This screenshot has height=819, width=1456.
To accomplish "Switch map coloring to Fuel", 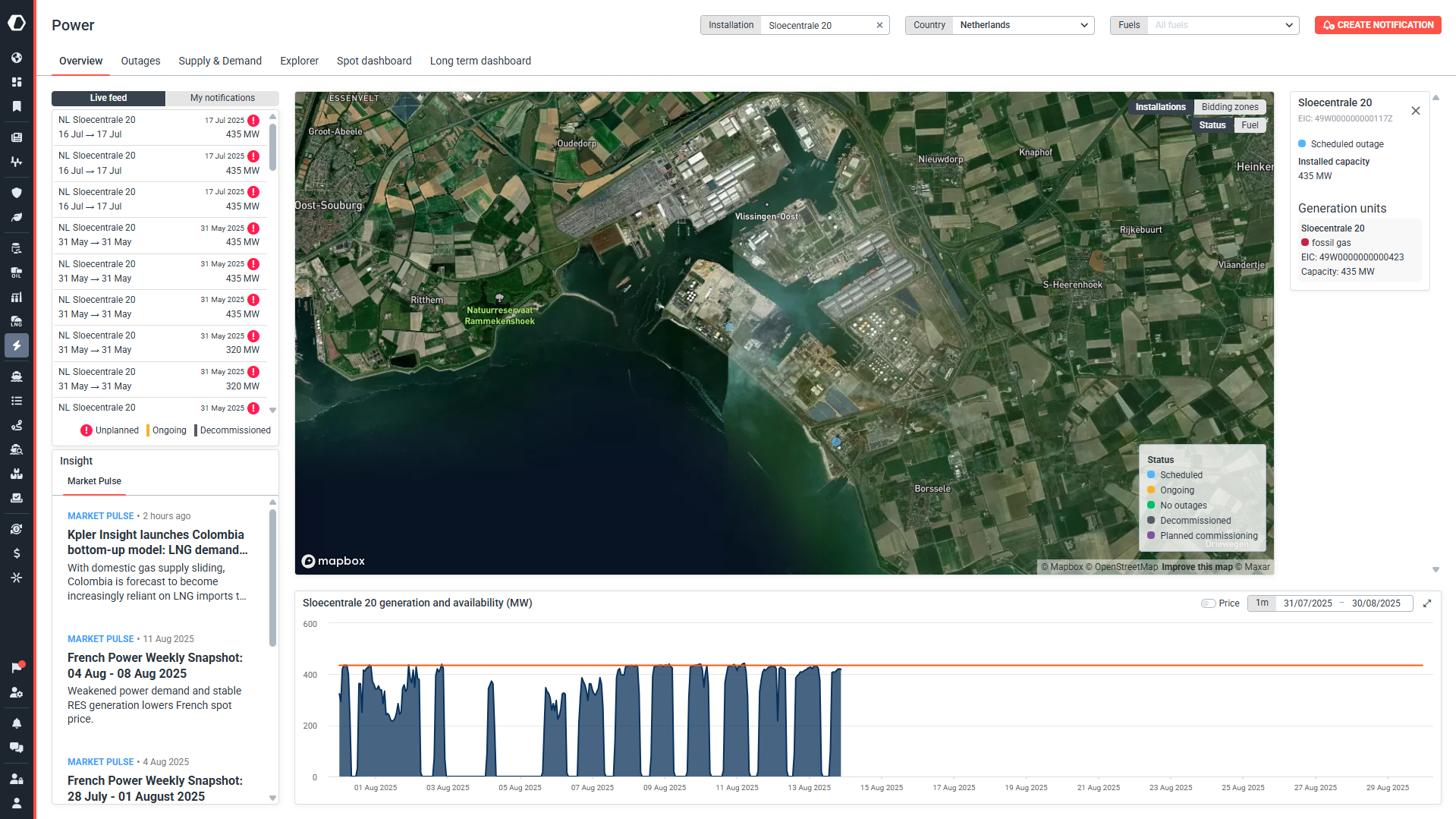I will point(1250,125).
